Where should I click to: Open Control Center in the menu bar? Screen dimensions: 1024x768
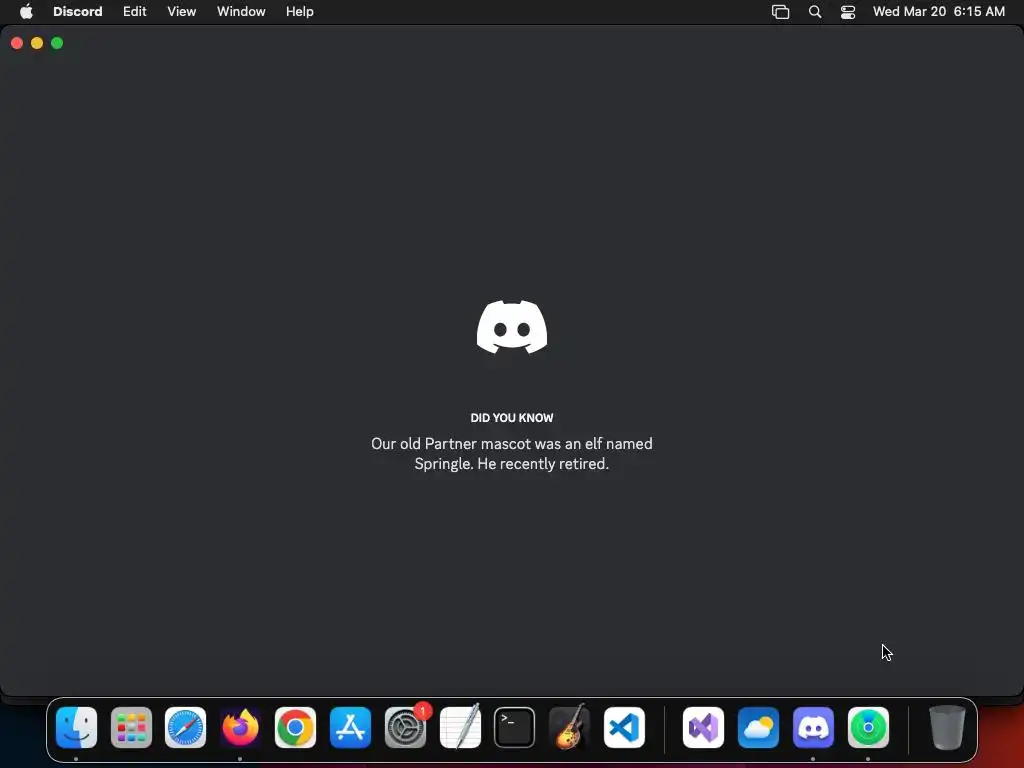848,12
